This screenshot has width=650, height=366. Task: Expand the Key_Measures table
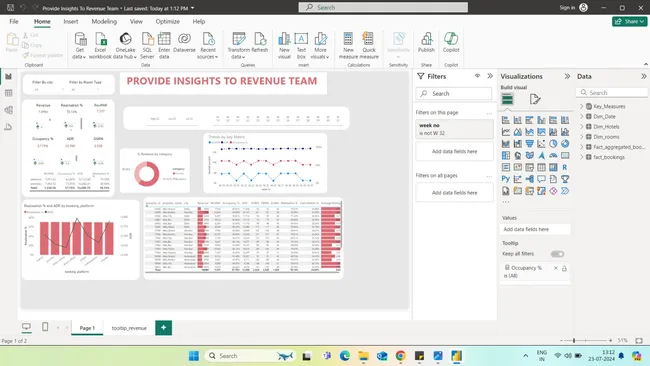(x=582, y=107)
